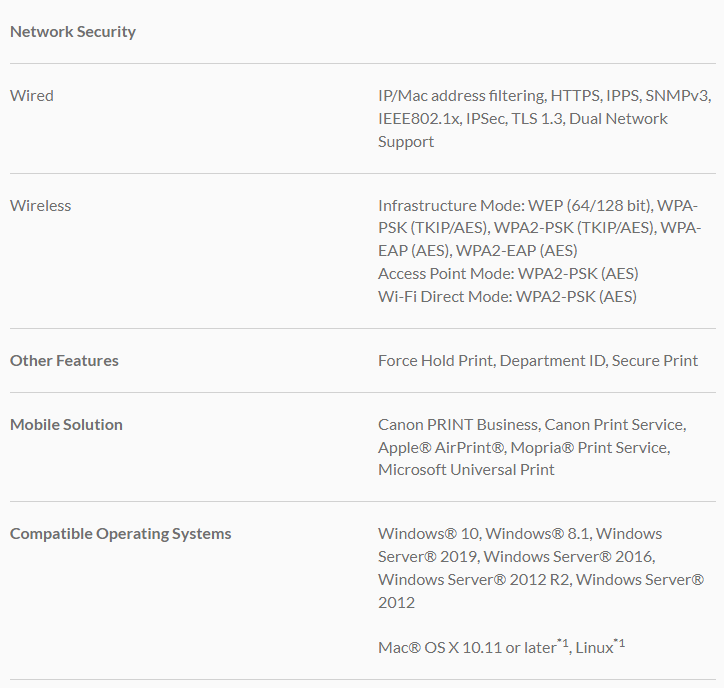Click the 'Force Hold Print' text
The height and width of the screenshot is (688, 724).
435,361
